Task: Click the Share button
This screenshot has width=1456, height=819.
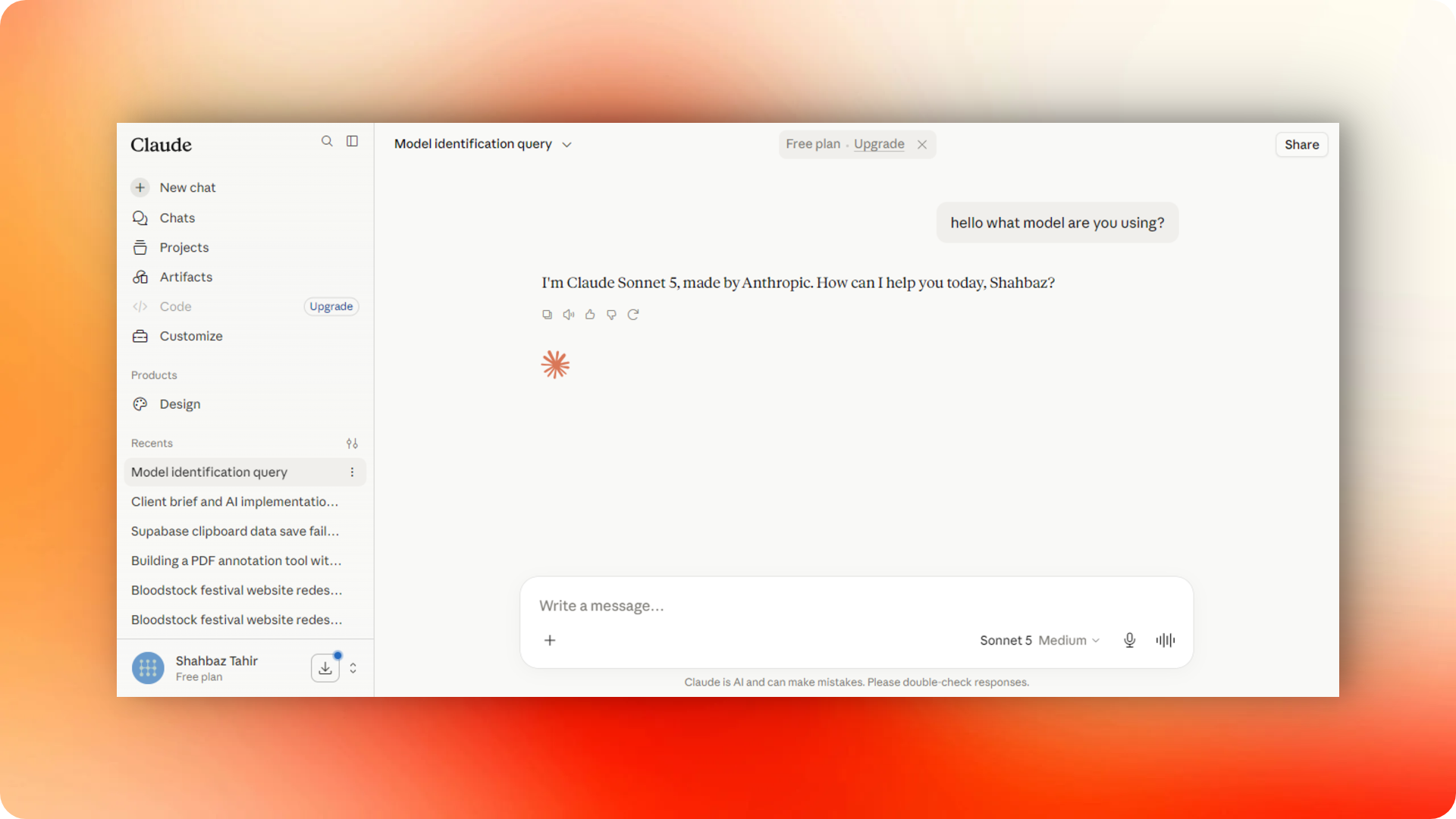Action: [1301, 145]
